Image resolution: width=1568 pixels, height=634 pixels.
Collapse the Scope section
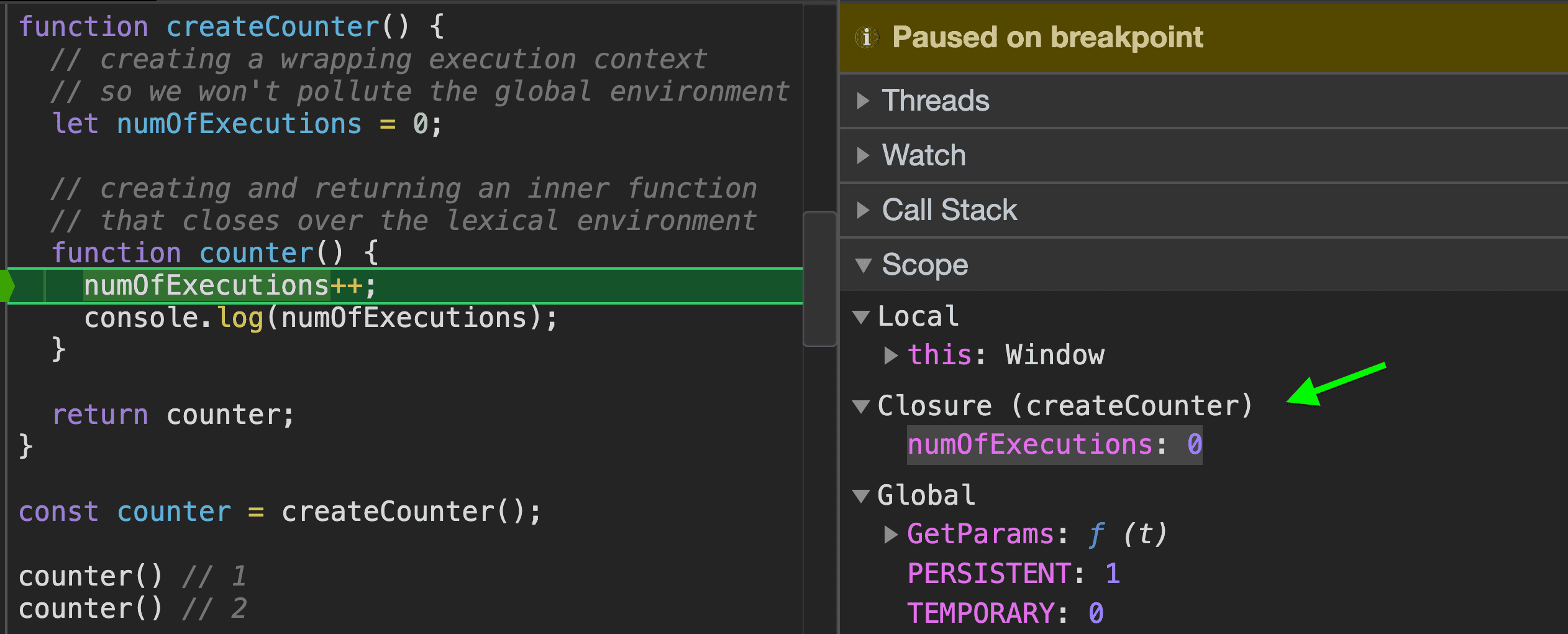click(863, 265)
